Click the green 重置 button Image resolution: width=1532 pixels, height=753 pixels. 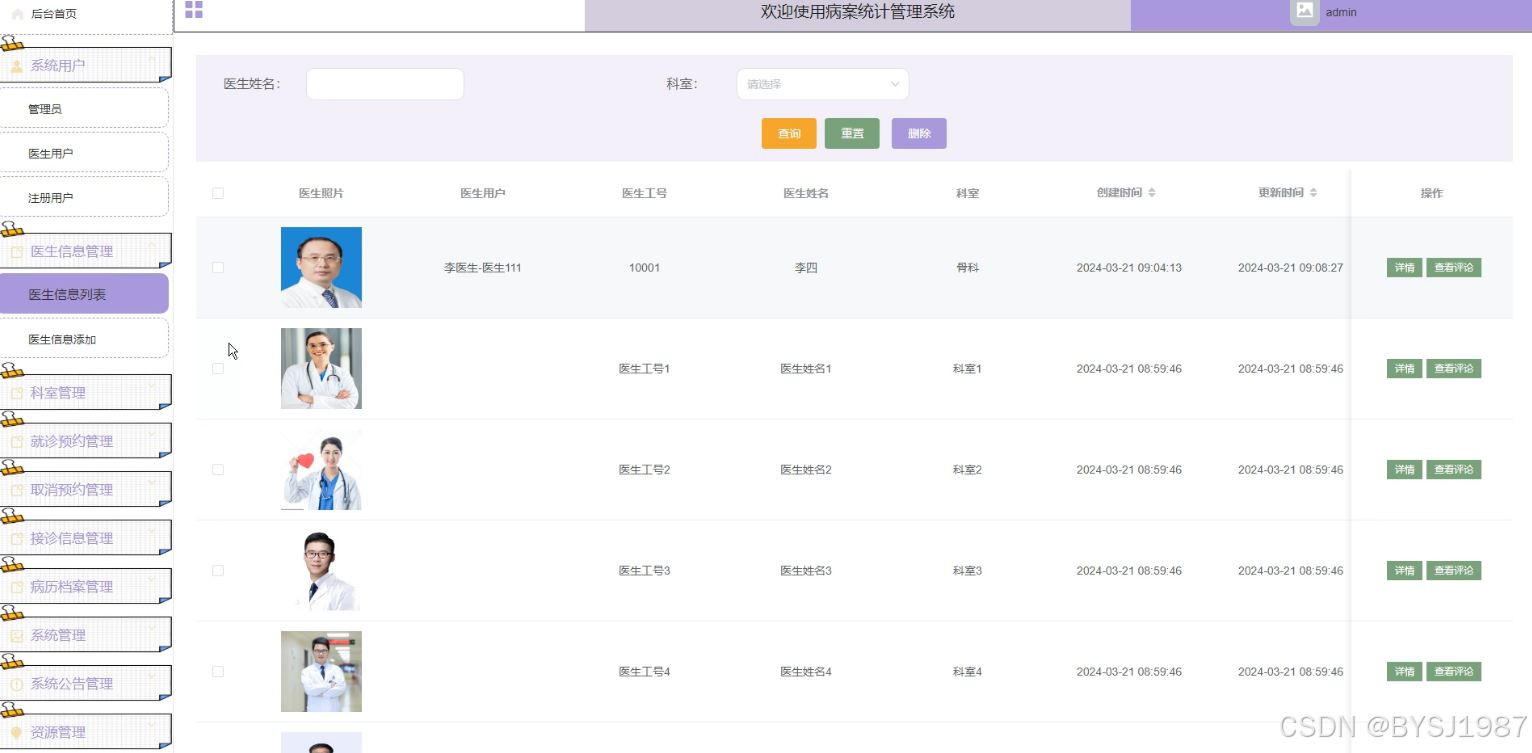pos(852,133)
